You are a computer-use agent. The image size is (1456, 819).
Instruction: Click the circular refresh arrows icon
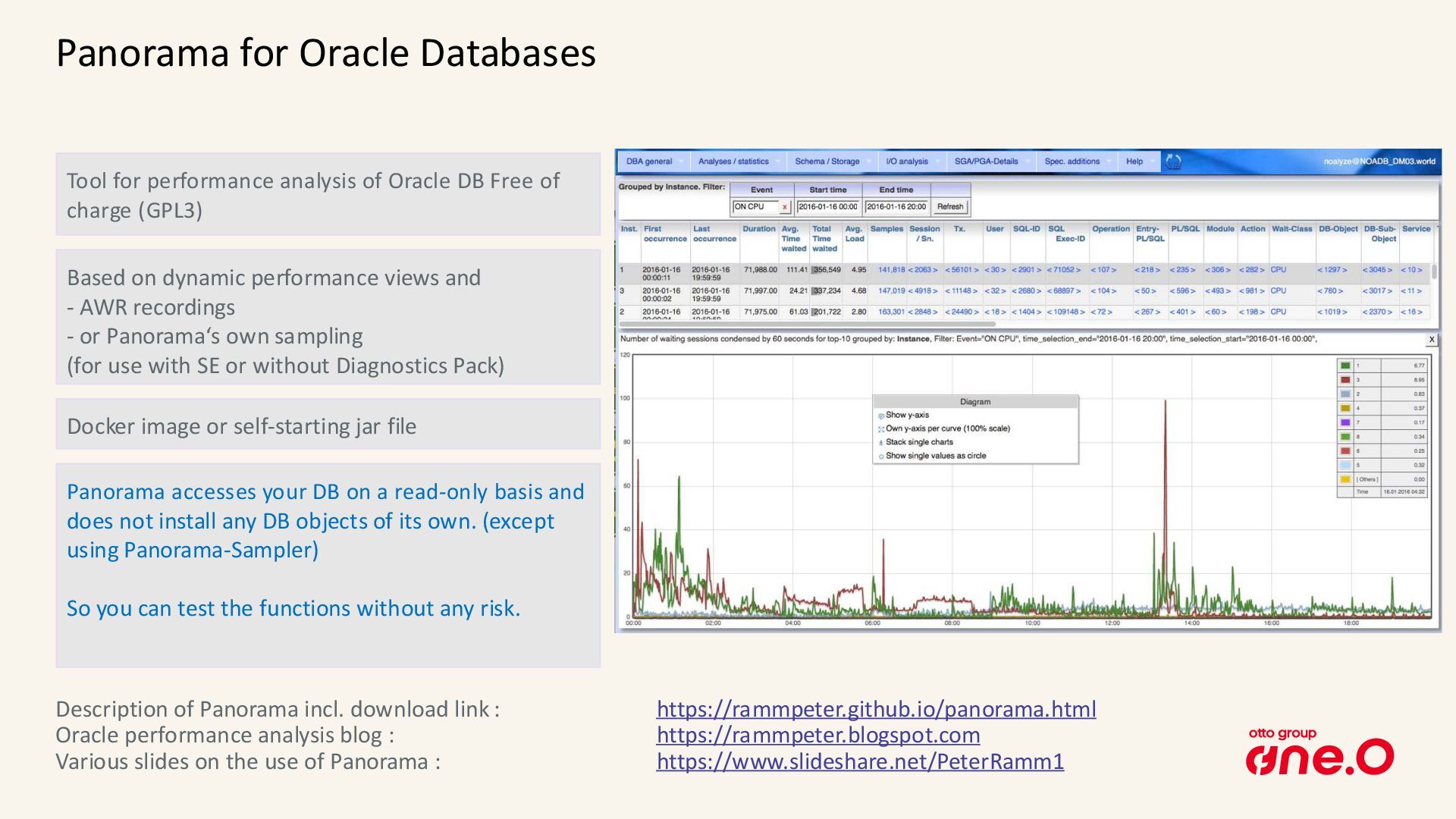tap(1173, 162)
